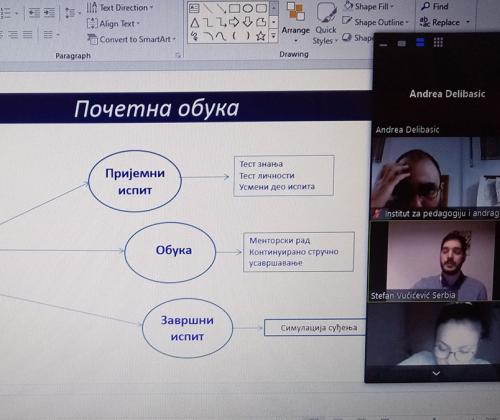Insert a text box from shapes gallery
Screen dimensions: 500x420
(x=194, y=8)
